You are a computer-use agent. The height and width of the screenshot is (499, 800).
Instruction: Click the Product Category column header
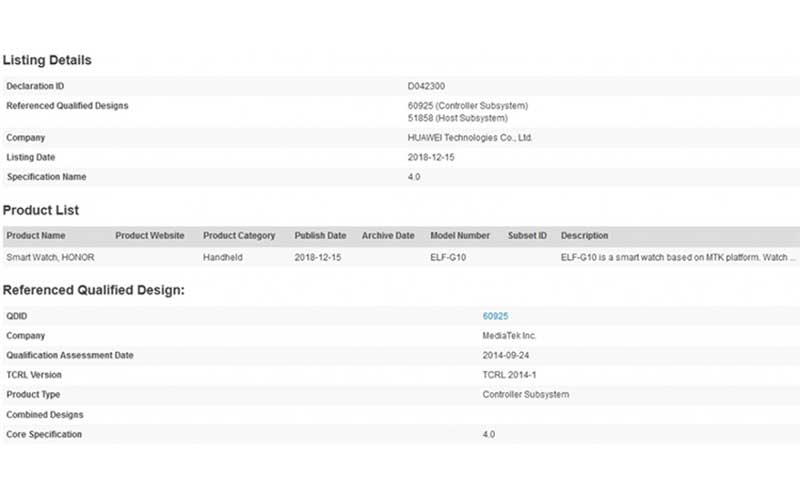239,236
